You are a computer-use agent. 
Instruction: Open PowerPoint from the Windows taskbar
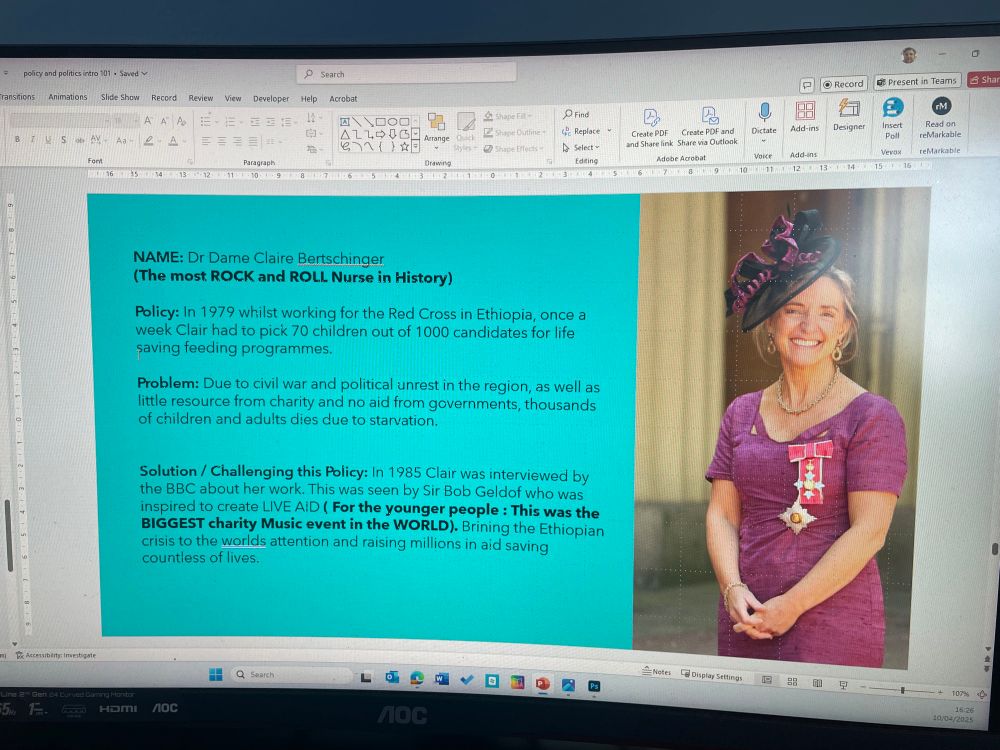[543, 684]
